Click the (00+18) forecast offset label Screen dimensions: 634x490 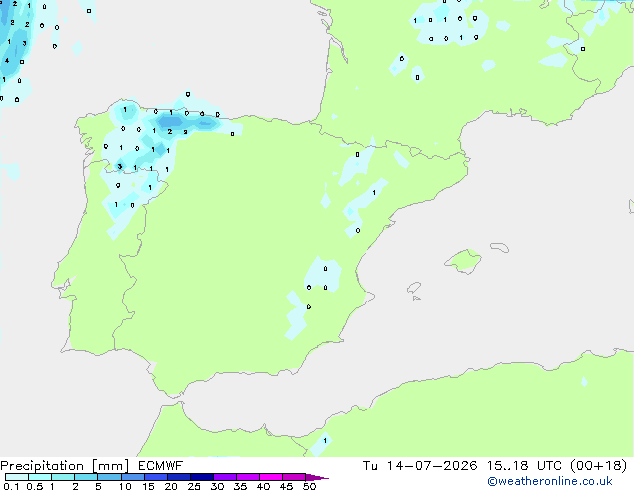[x=598, y=466]
